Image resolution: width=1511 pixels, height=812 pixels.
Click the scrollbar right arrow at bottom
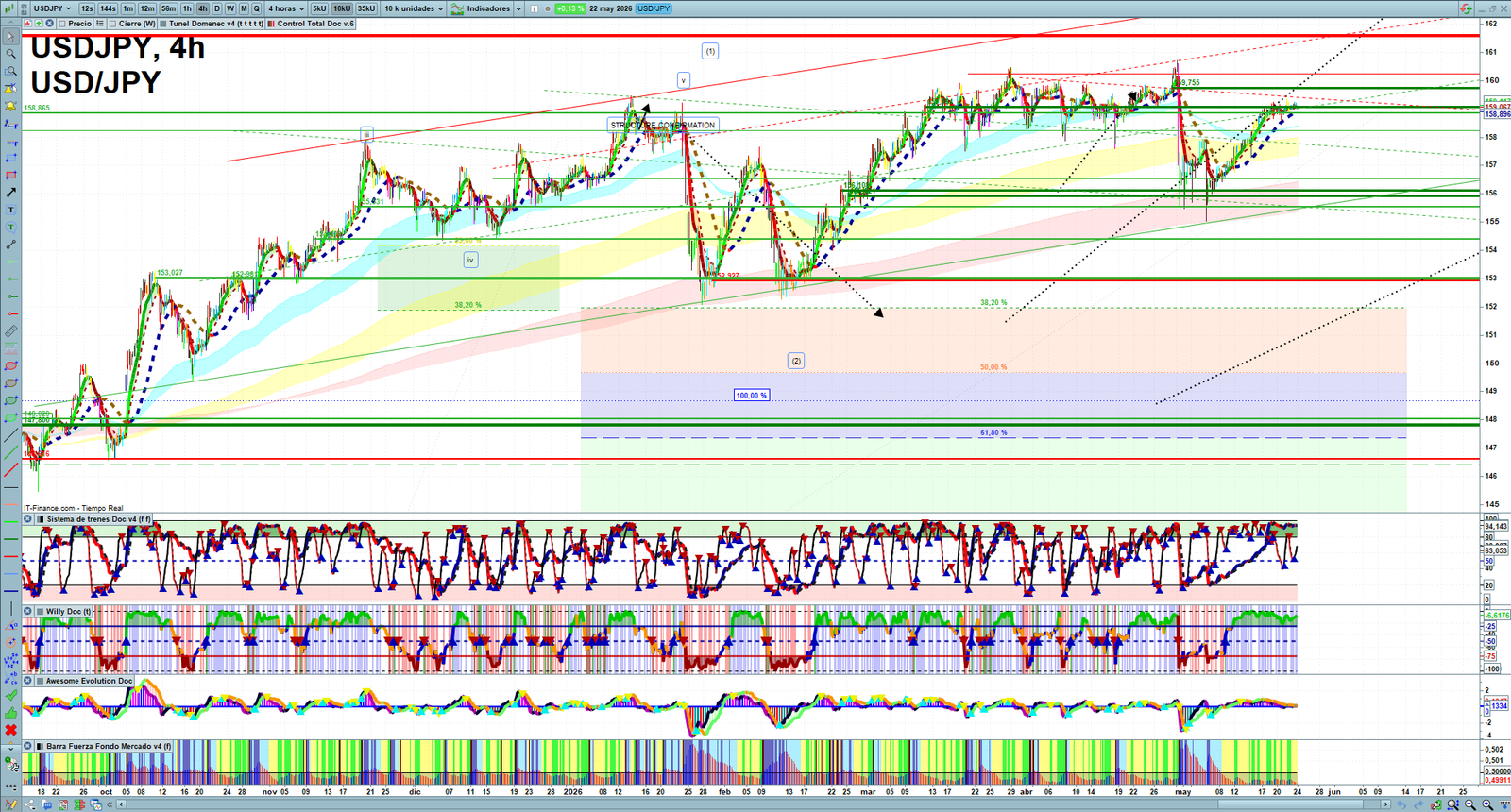(1385, 804)
